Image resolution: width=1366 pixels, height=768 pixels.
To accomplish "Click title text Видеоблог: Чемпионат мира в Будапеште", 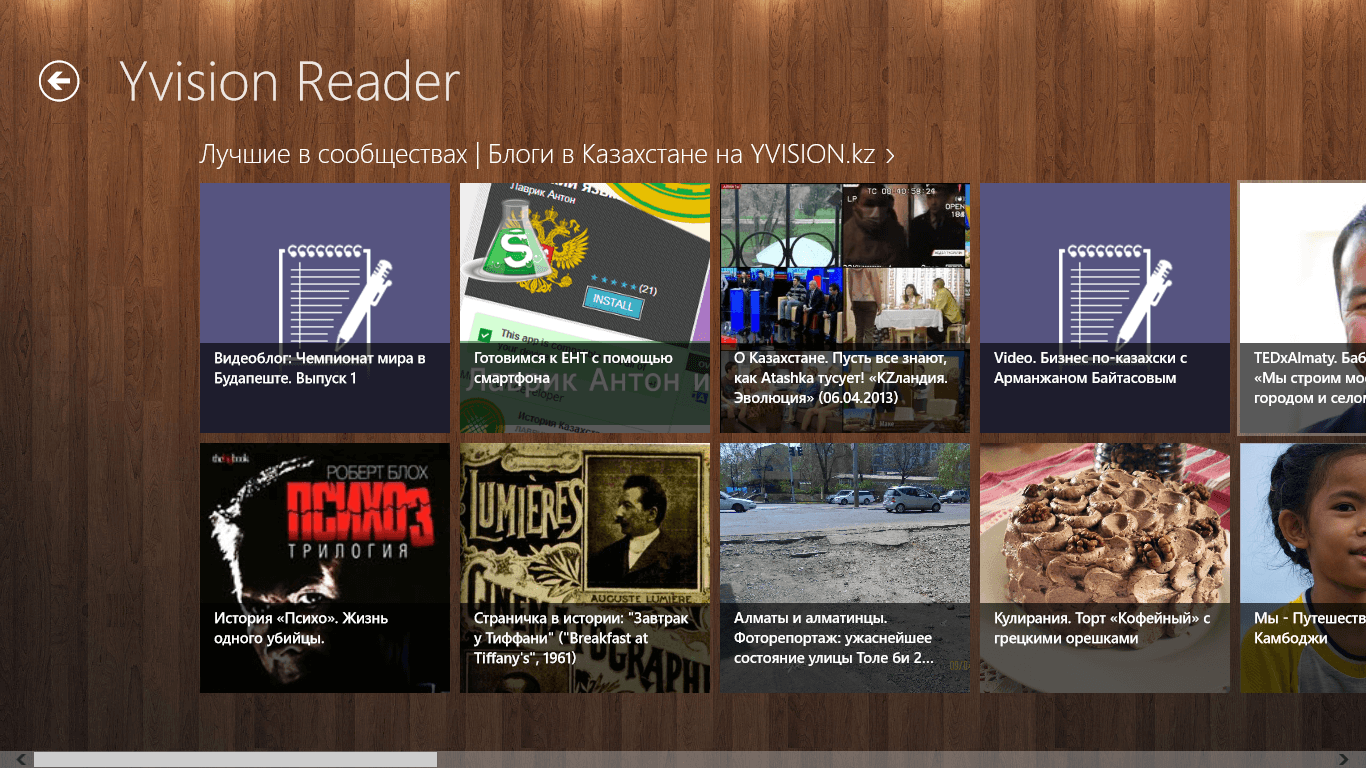I will (320, 368).
